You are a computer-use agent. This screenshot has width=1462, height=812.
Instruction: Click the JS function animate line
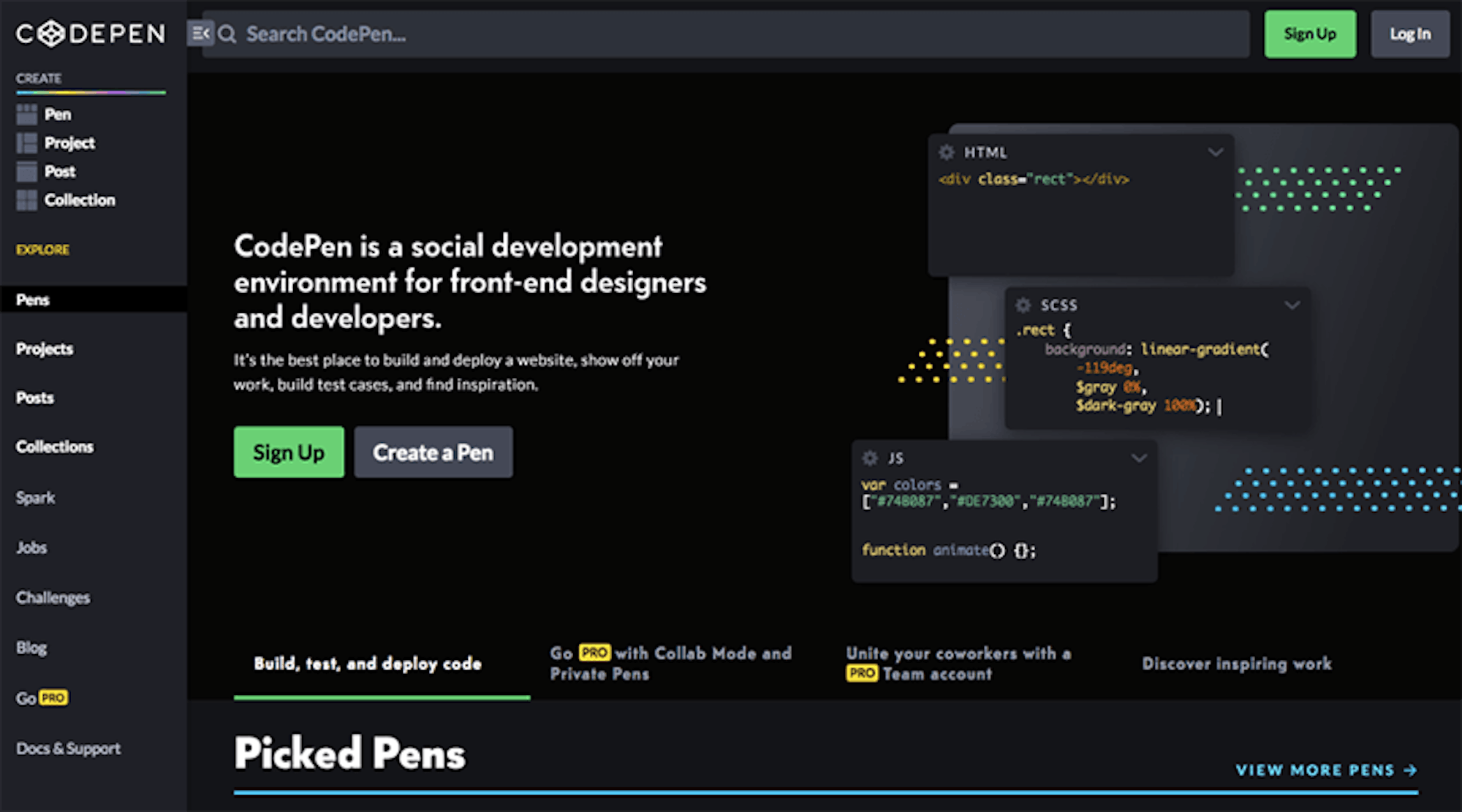pos(949,550)
